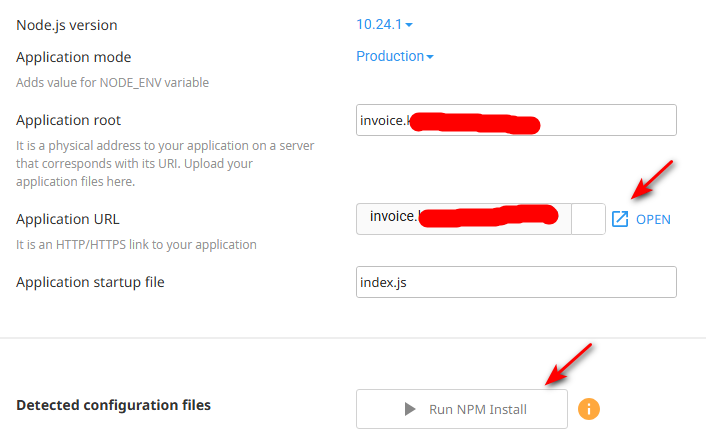The height and width of the screenshot is (440, 706).
Task: Click the Application root label
Action: pos(69,120)
